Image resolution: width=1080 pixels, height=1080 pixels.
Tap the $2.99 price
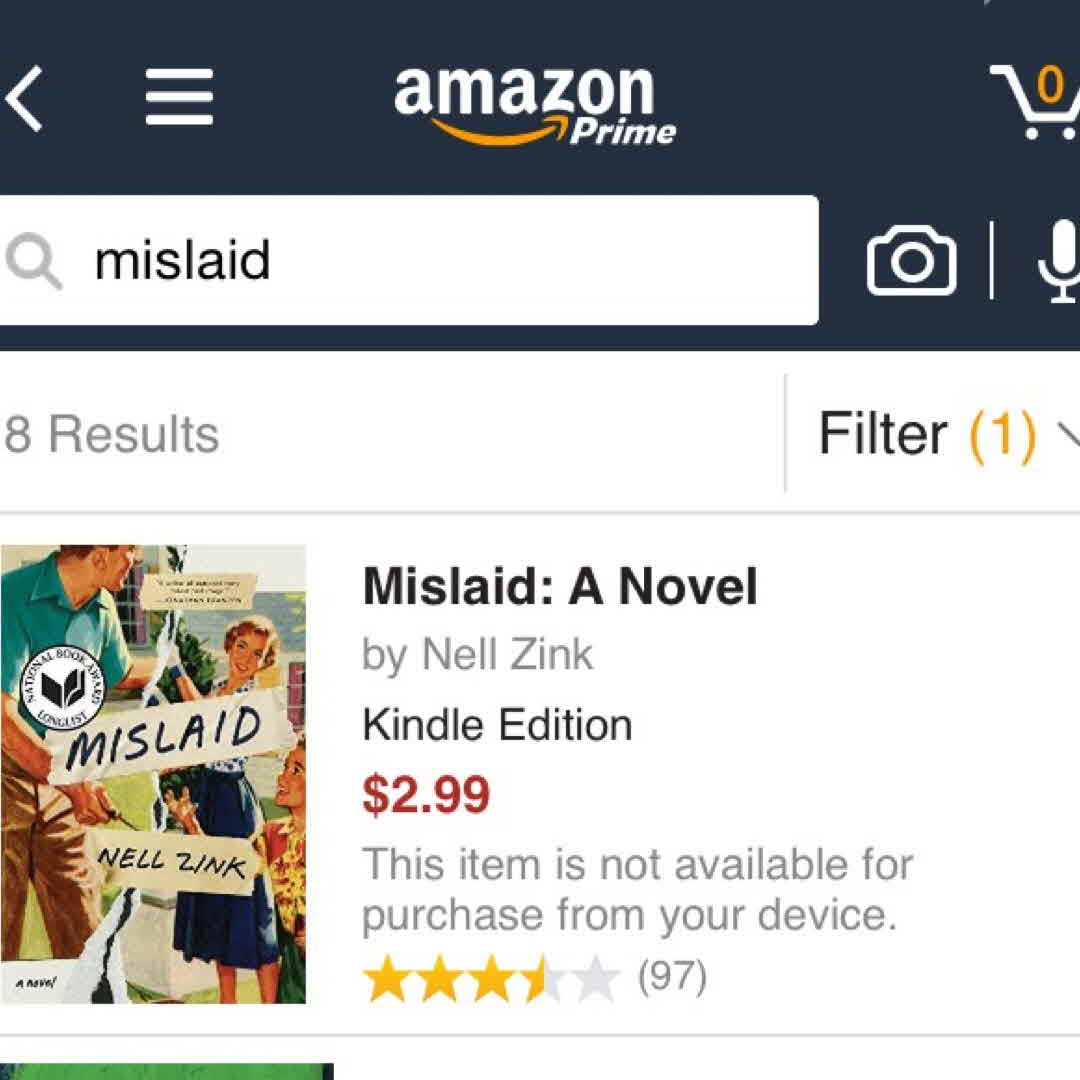[x=426, y=795]
